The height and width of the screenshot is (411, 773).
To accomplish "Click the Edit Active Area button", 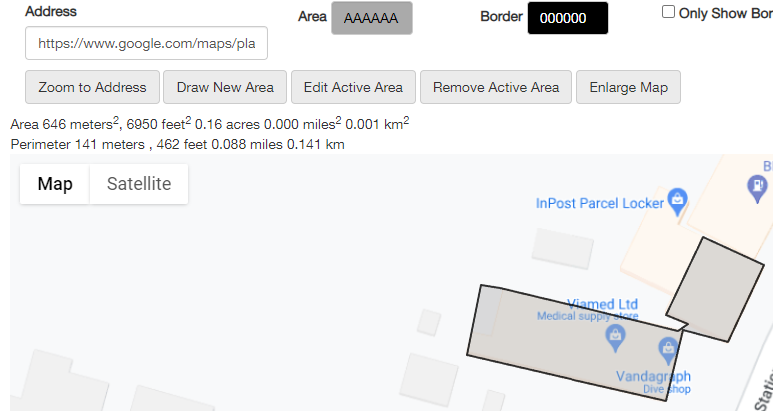I will pyautogui.click(x=353, y=87).
